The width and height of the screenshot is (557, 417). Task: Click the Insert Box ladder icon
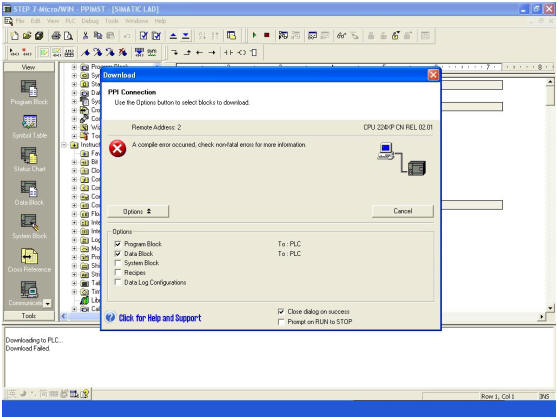pyautogui.click(x=254, y=53)
